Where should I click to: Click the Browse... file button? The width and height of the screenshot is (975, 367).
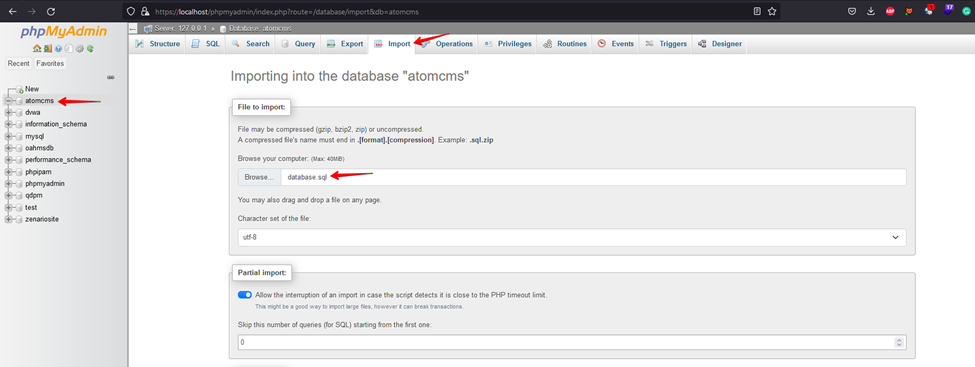coord(259,177)
